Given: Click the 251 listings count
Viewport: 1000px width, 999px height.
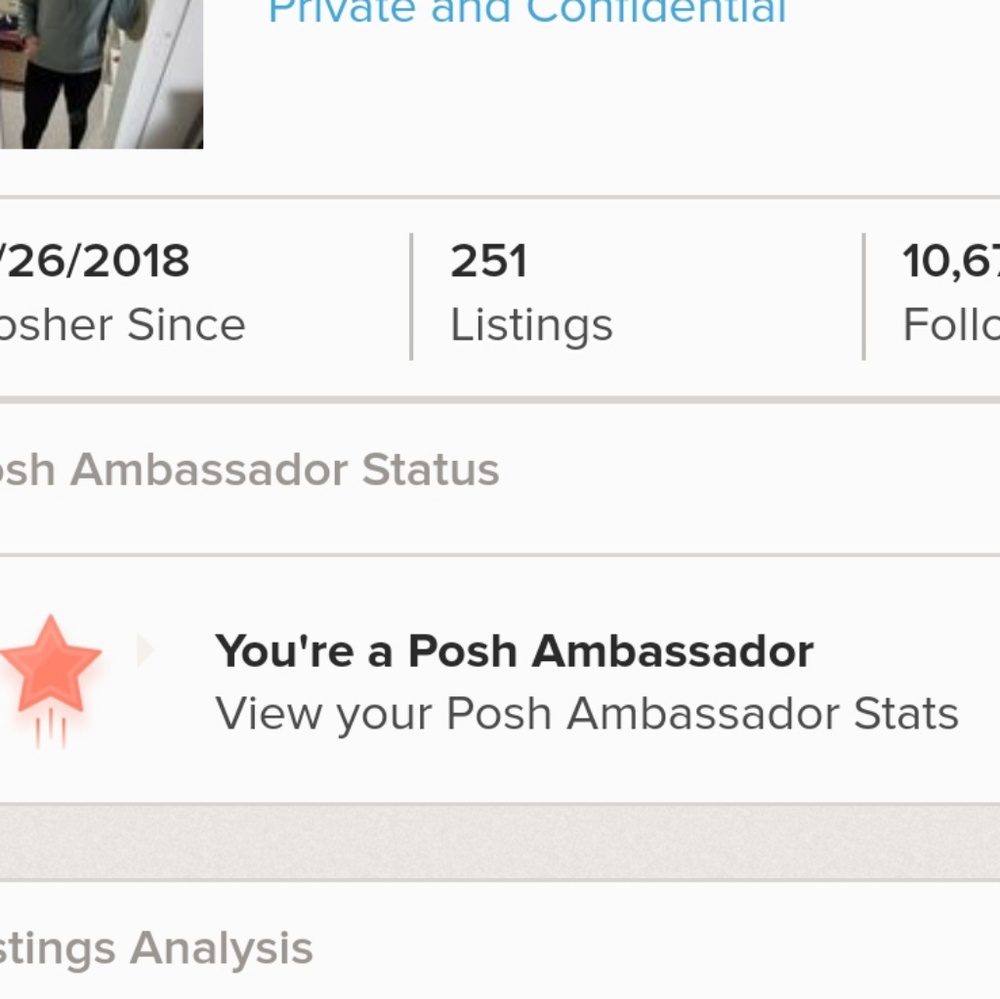Looking at the screenshot, I should tap(488, 262).
